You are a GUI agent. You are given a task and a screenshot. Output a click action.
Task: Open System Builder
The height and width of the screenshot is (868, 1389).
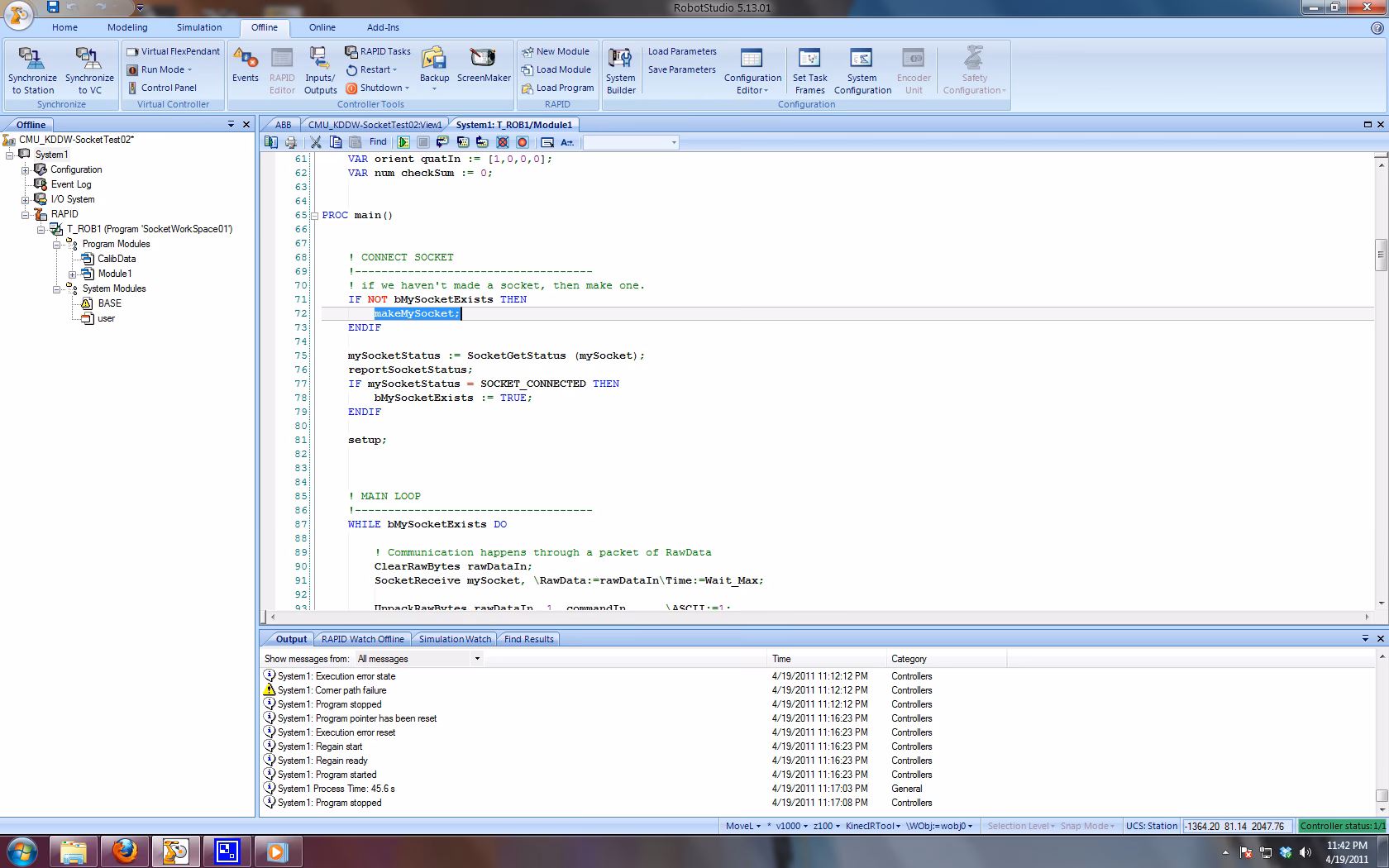tap(621, 70)
